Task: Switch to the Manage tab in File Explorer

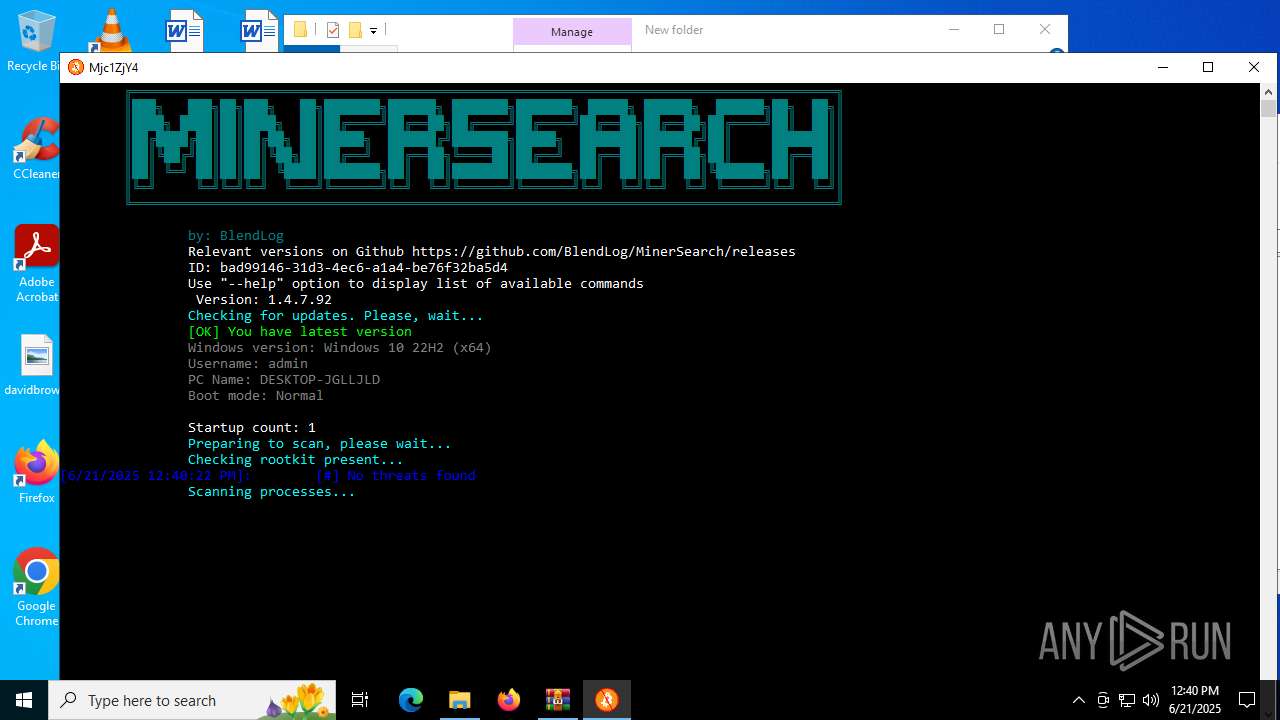Action: [572, 32]
